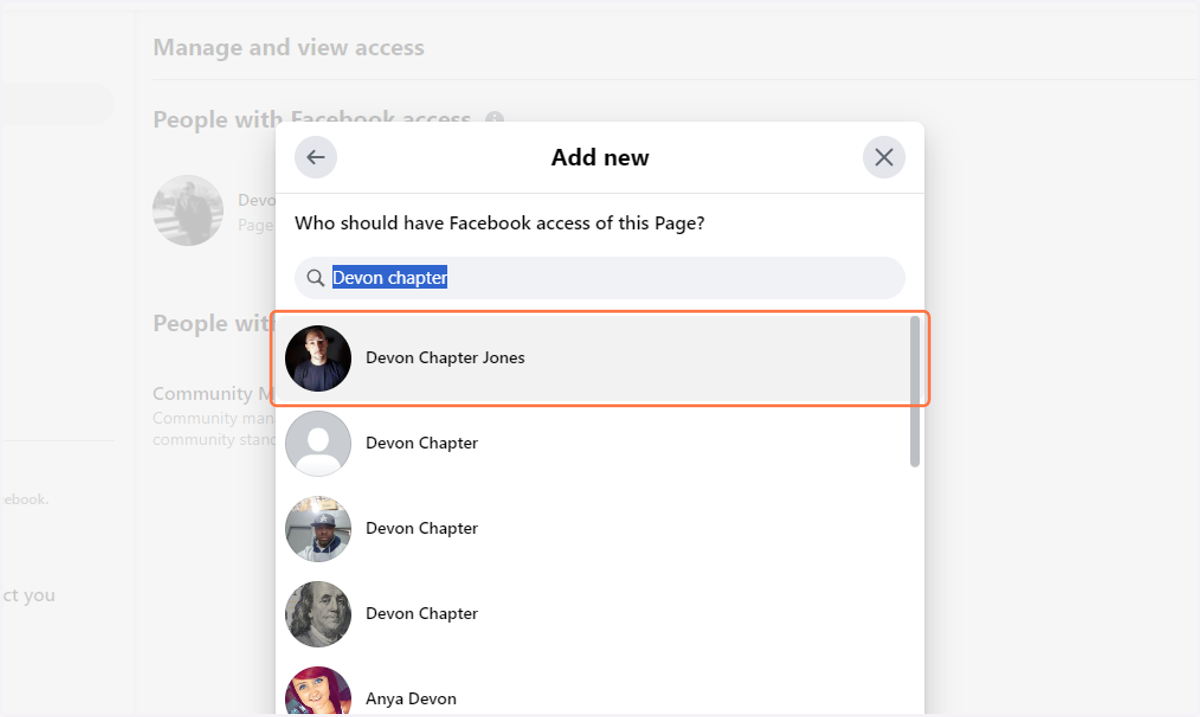Click the search magnifier icon
Viewport: 1200px width, 717px height.
pos(316,278)
